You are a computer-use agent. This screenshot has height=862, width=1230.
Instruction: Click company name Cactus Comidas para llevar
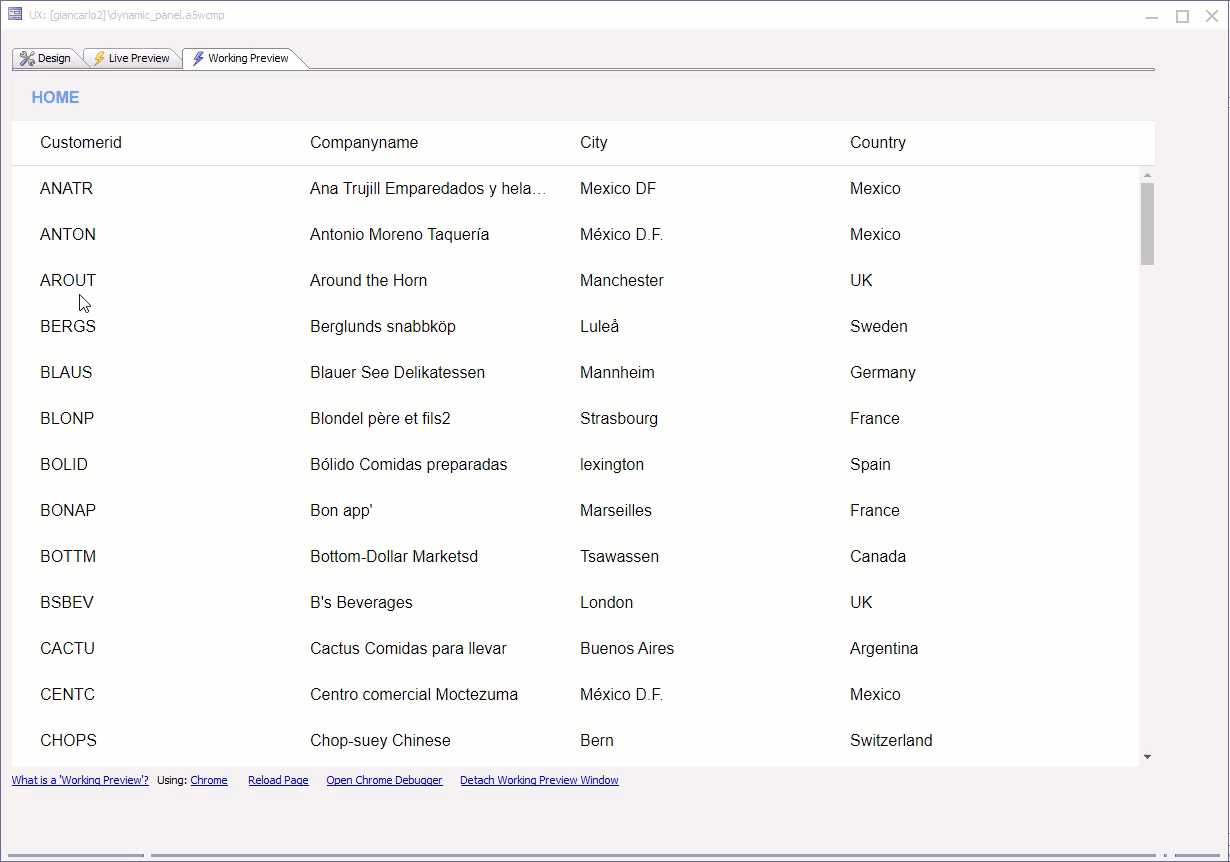(x=408, y=648)
